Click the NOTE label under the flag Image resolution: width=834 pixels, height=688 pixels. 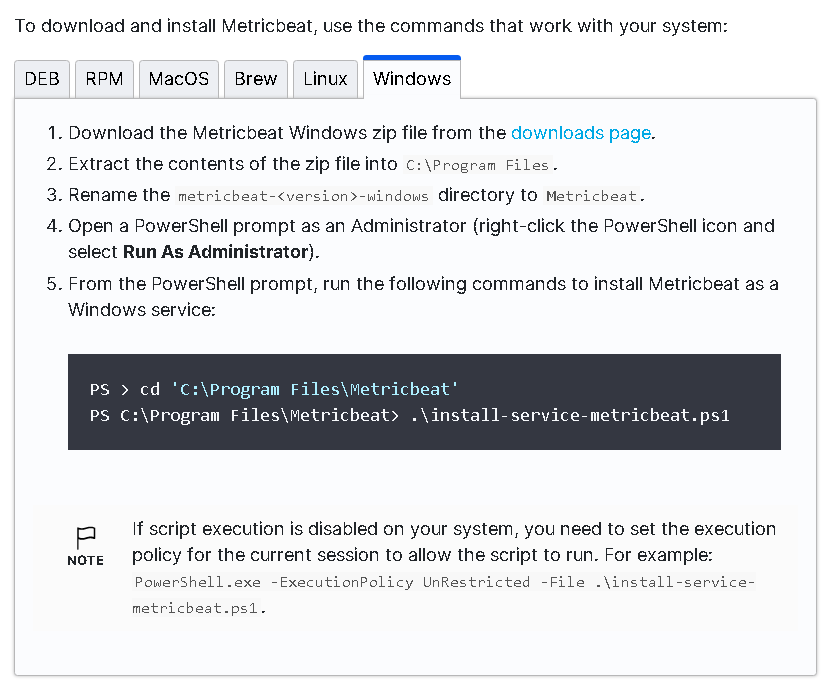pos(85,560)
